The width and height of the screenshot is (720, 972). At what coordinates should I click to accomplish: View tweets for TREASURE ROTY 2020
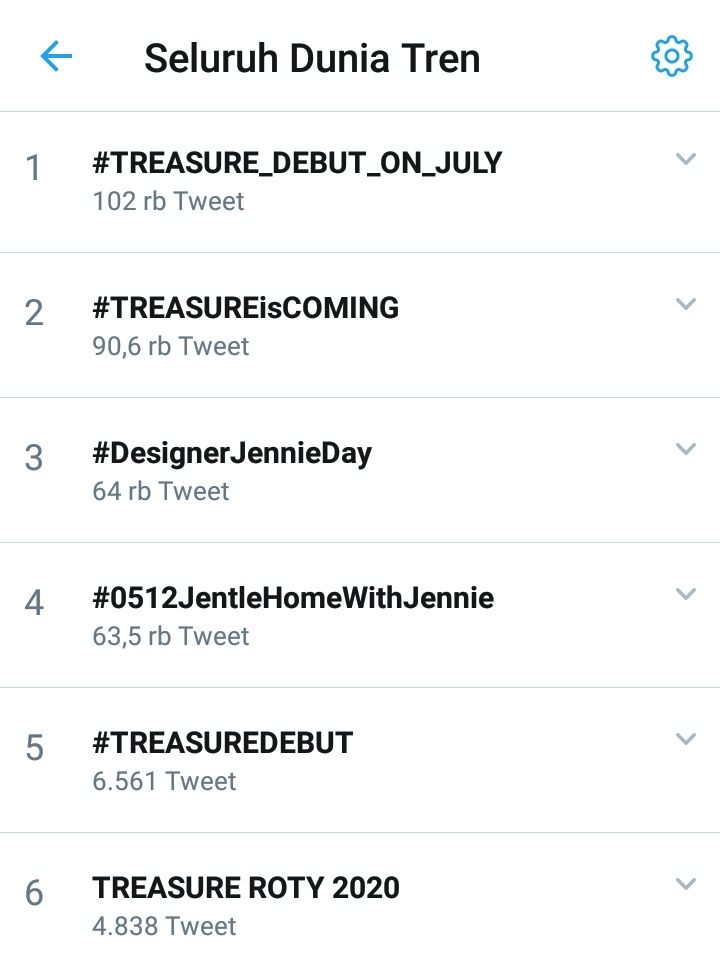pyautogui.click(x=244, y=887)
